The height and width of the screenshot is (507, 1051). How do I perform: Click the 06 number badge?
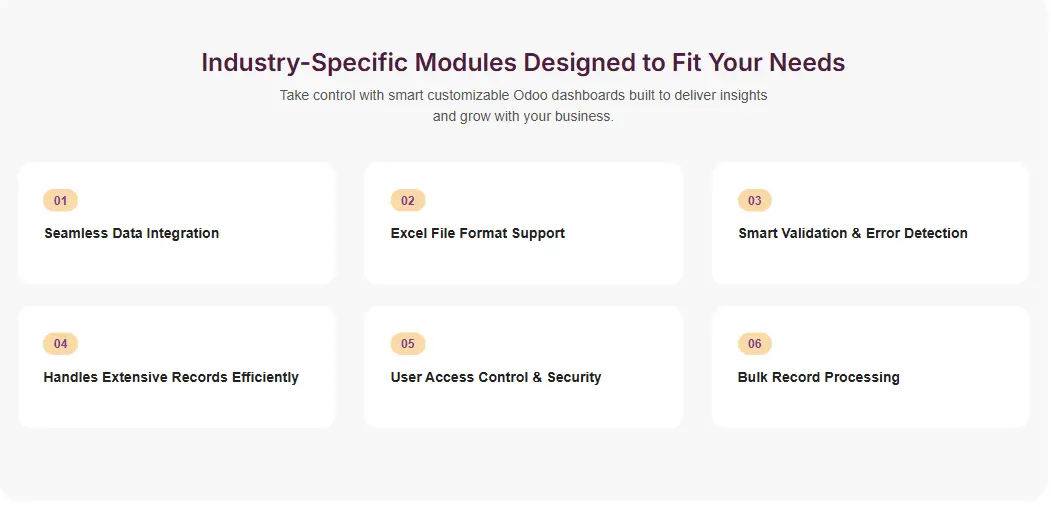[754, 344]
